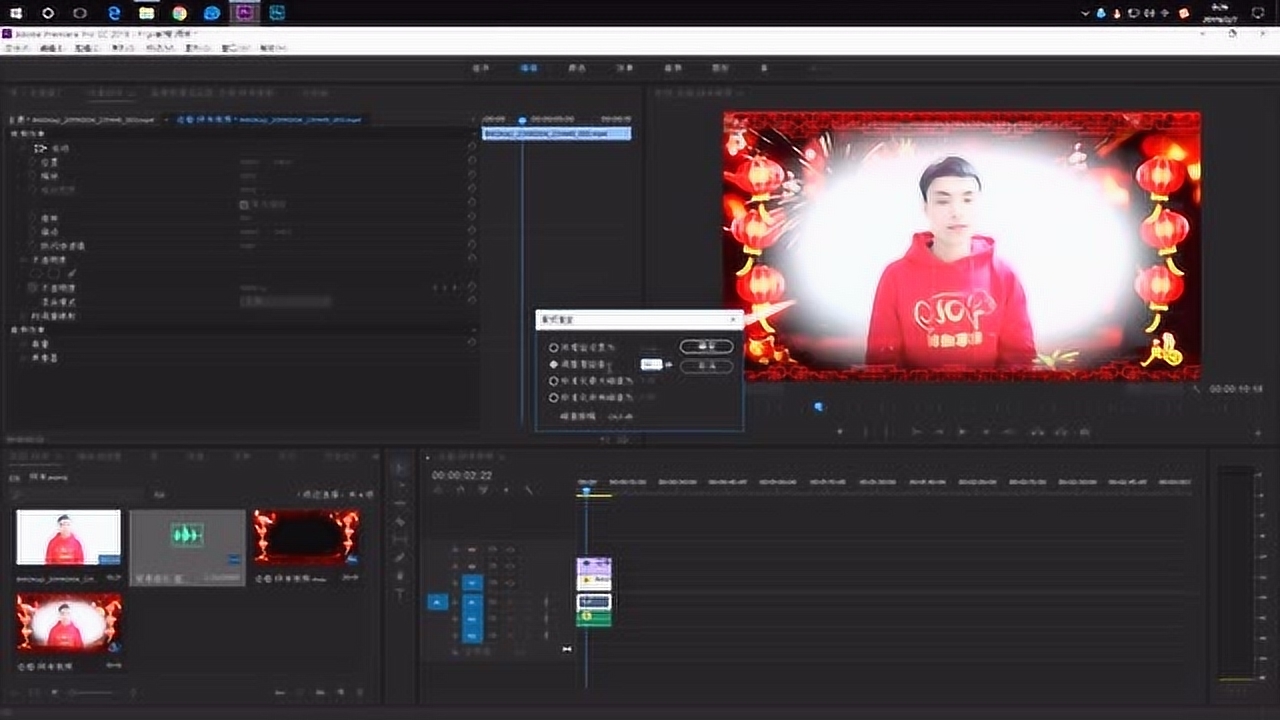This screenshot has width=1280, height=720.
Task: Select the Selection tool in the timeline toolbar
Action: coord(400,468)
